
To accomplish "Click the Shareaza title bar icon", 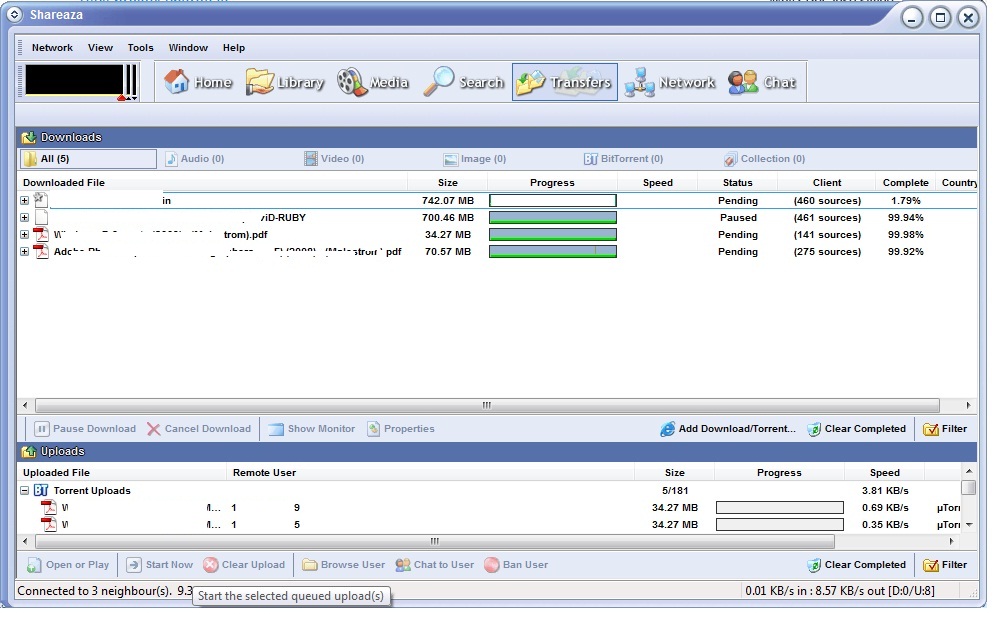I will (14, 15).
